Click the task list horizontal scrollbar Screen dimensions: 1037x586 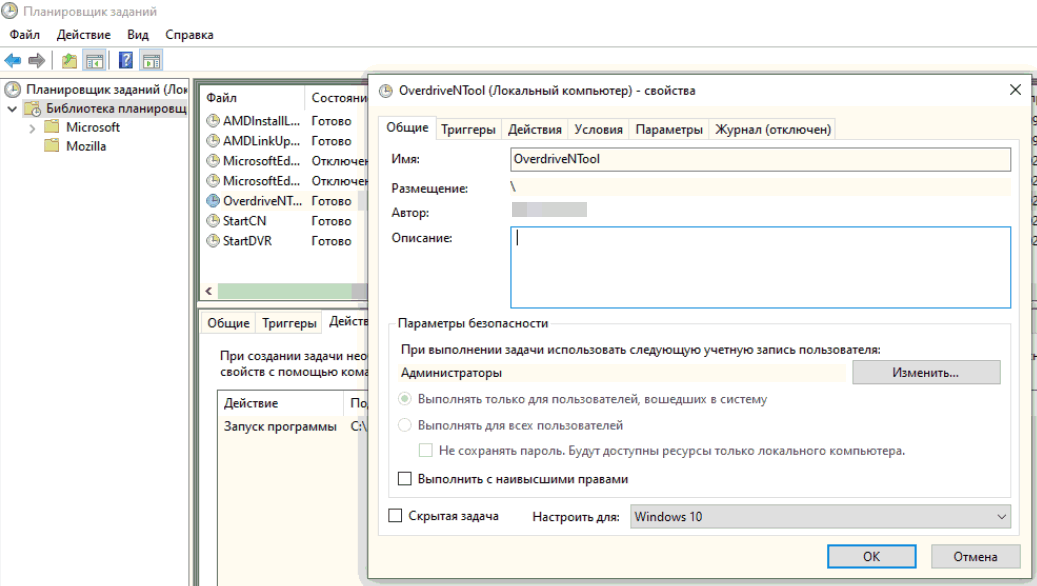click(284, 291)
